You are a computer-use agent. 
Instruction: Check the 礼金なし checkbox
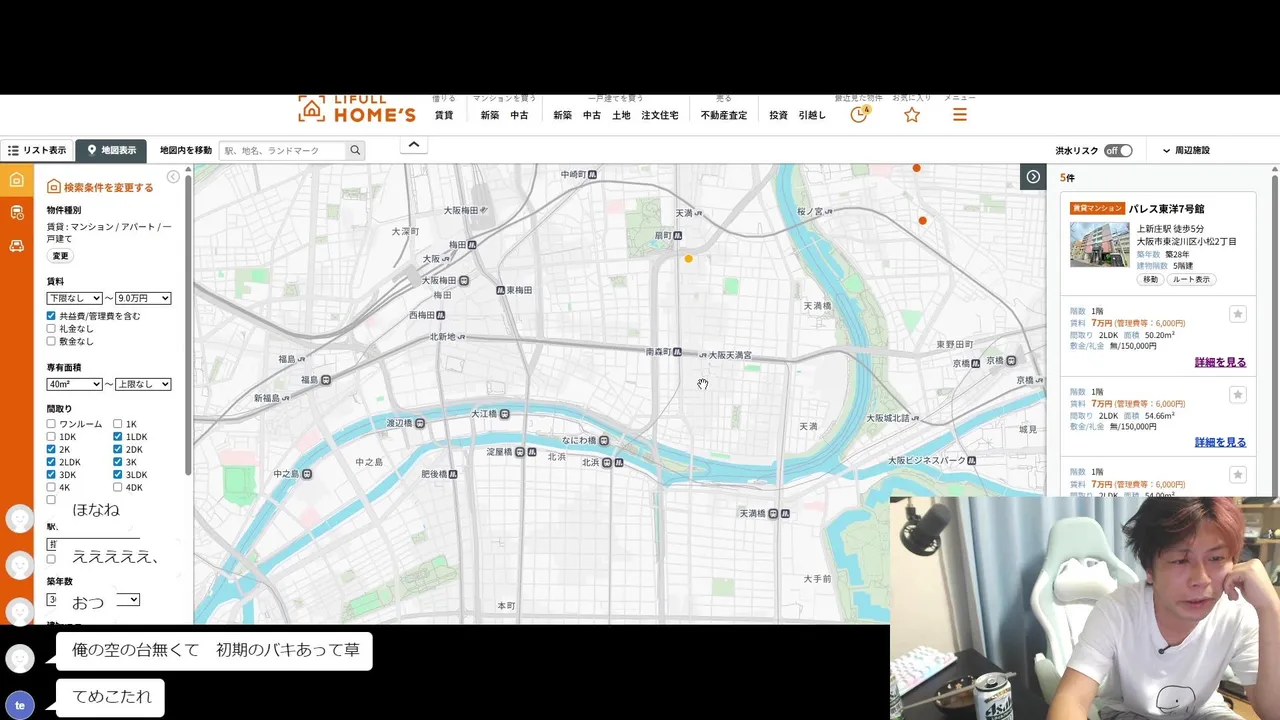coord(51,329)
